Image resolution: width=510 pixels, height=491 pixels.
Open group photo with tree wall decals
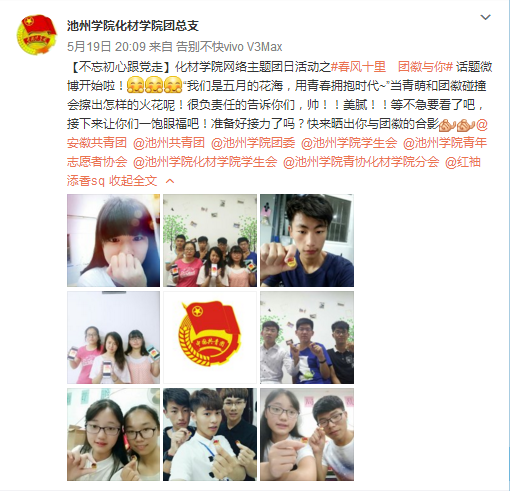[210, 240]
